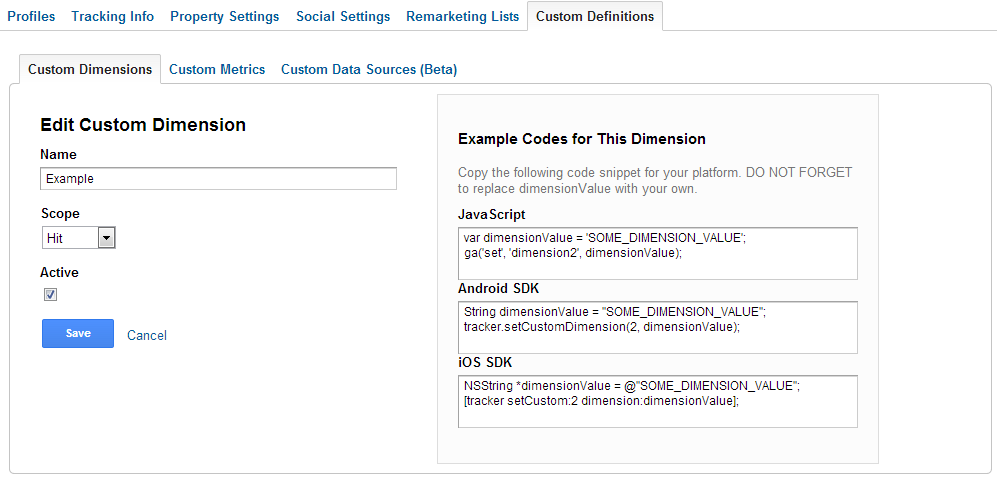Click the Cancel link
Image resolution: width=997 pixels, height=477 pixels.
click(147, 335)
